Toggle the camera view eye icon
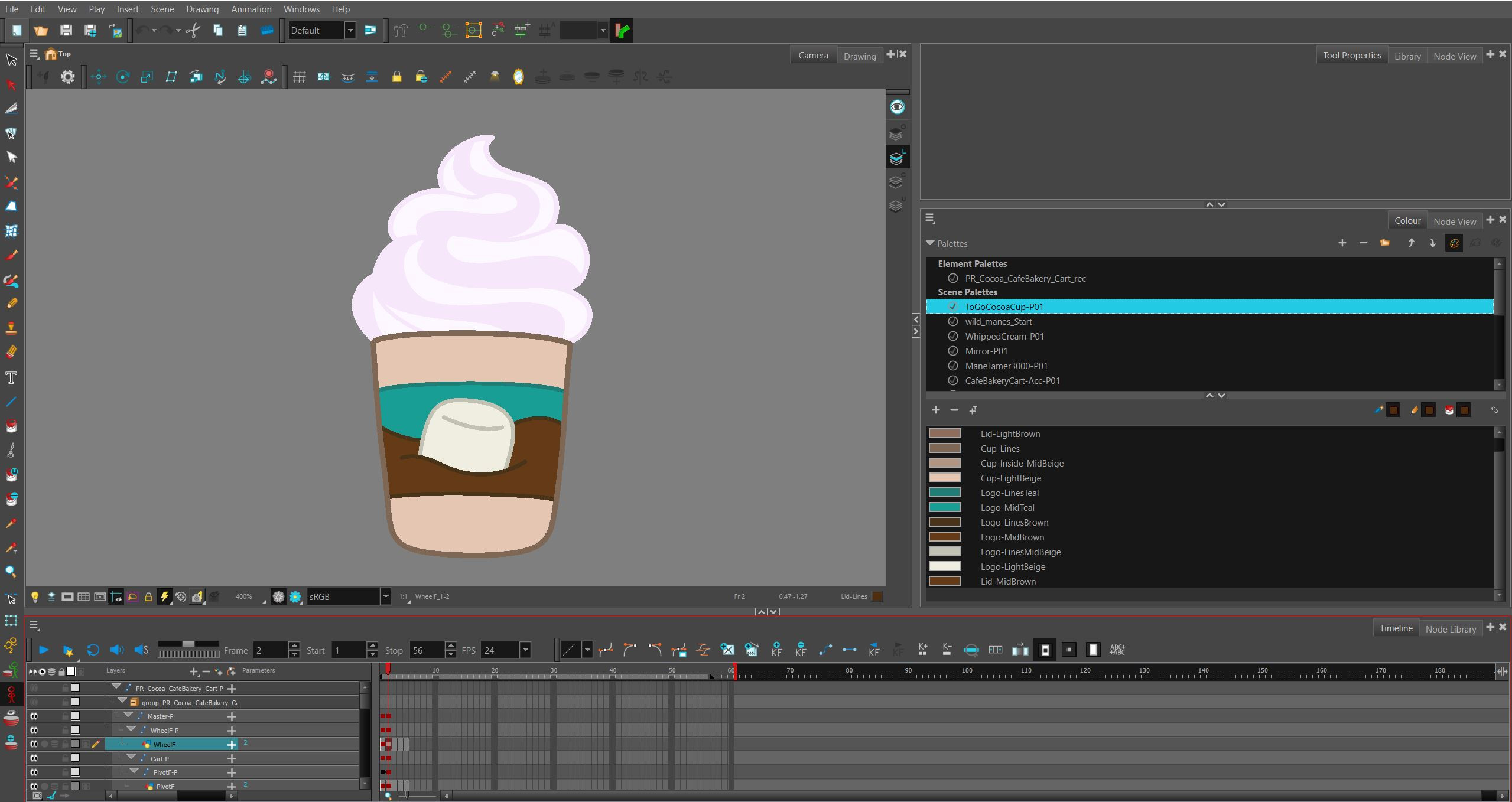The image size is (1512, 802). [897, 107]
